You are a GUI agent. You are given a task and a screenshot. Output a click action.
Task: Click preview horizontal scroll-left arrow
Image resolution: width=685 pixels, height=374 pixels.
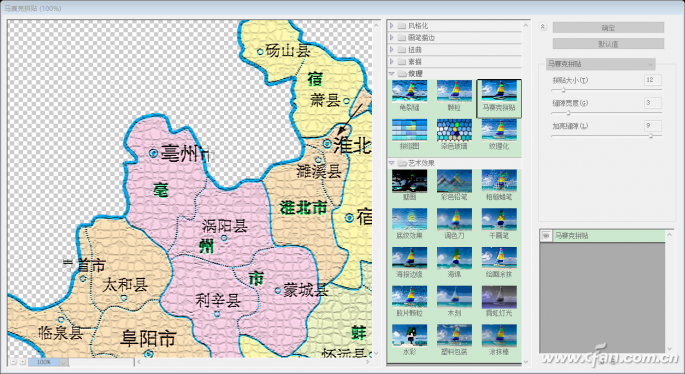pos(139,362)
